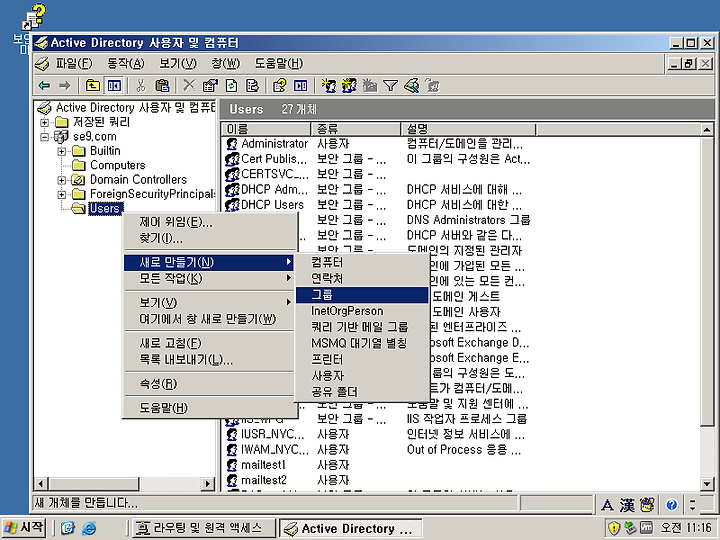The image size is (720, 540).
Task: Click the Export list toolbar icon
Action: pyautogui.click(x=252, y=85)
